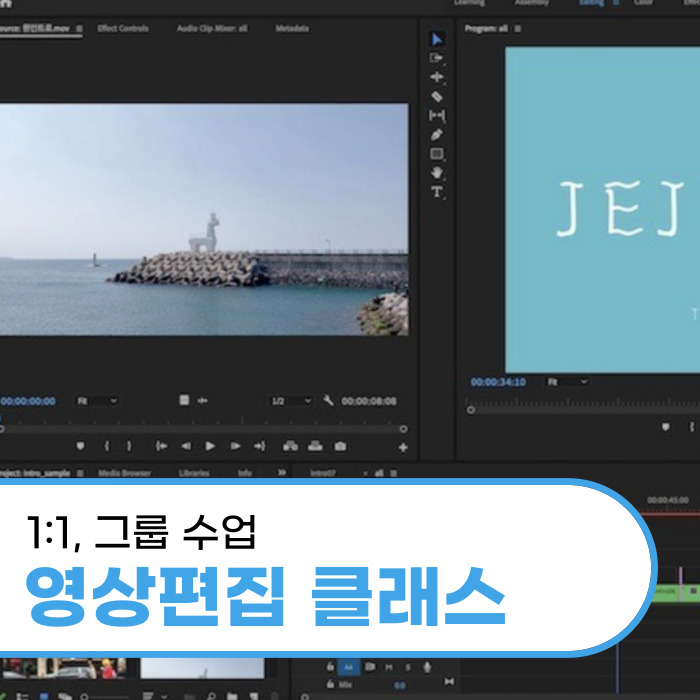The image size is (700, 700).
Task: Select the Razor tool
Action: pos(437,96)
